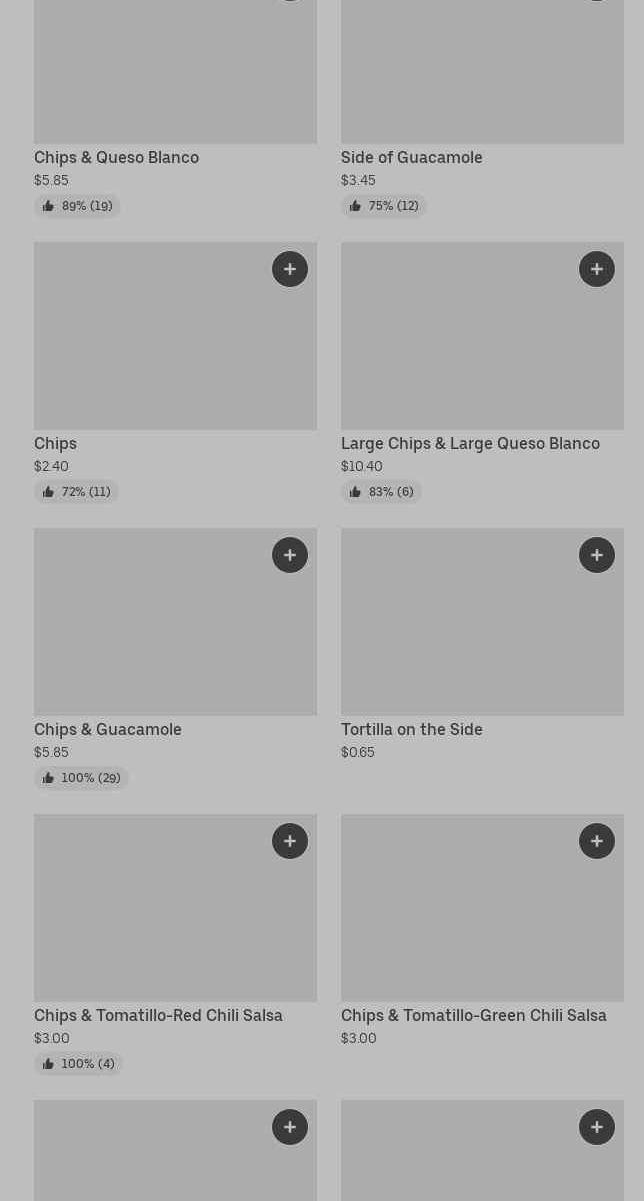Select the 72% (11) rating badge under Chips
Image resolution: width=644 pixels, height=1201 pixels.
click(x=76, y=492)
